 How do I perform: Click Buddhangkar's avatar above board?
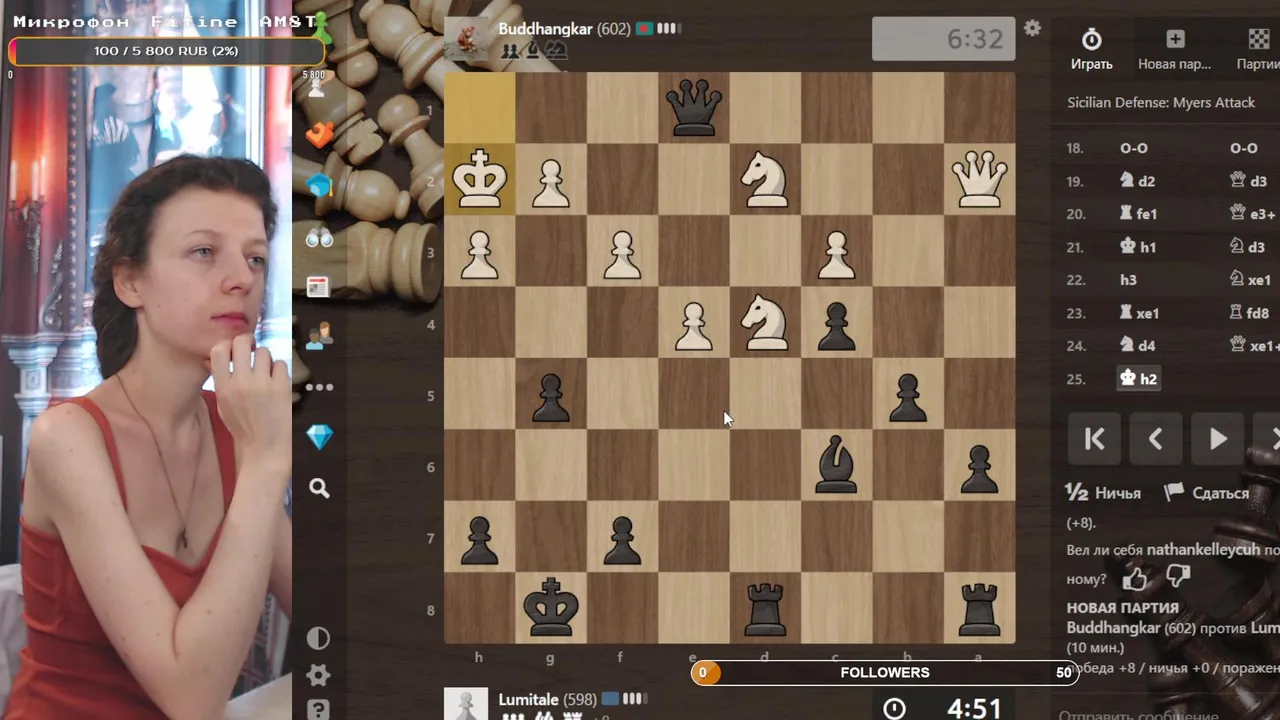(x=465, y=39)
